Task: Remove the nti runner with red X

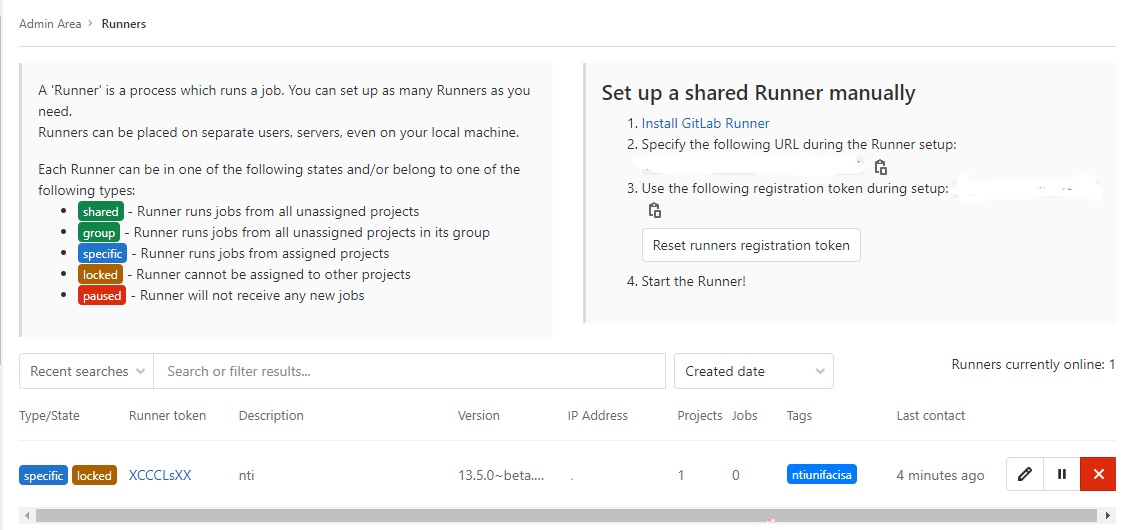Action: coord(1099,473)
